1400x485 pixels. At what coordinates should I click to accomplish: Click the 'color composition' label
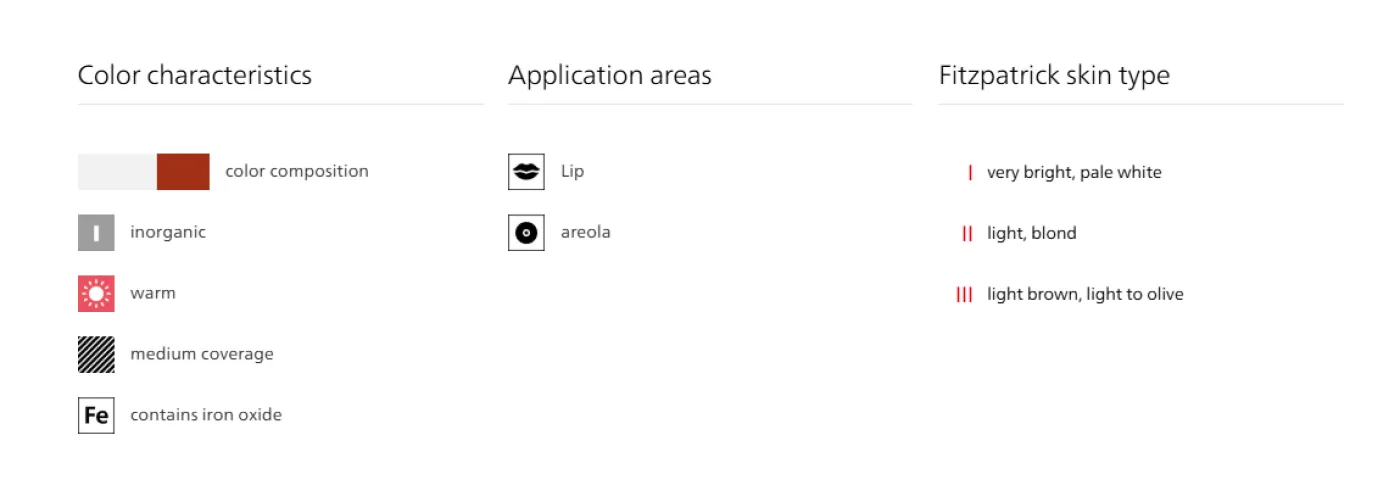tap(297, 172)
